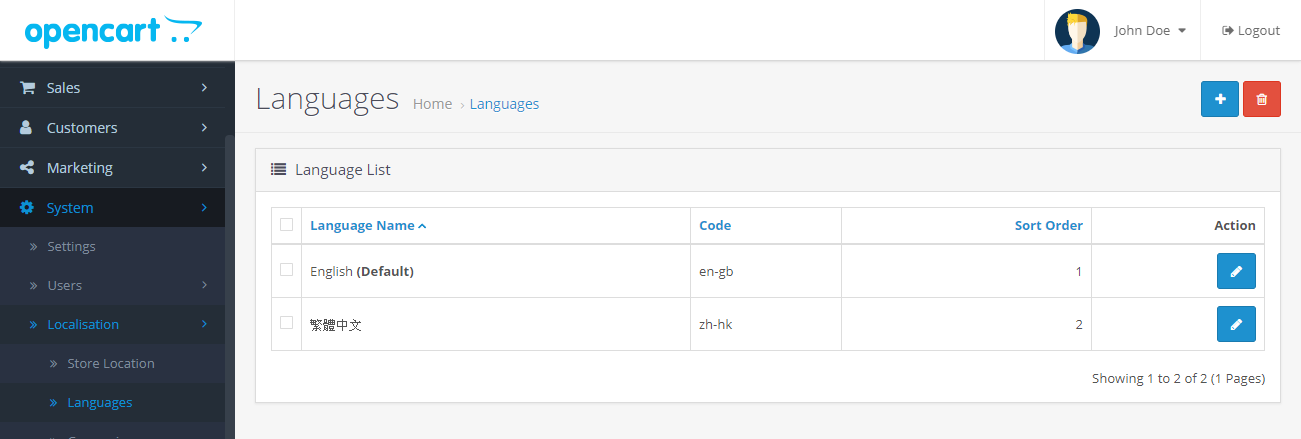The height and width of the screenshot is (439, 1301).
Task: Click the Languages breadcrumb link
Action: [x=504, y=104]
